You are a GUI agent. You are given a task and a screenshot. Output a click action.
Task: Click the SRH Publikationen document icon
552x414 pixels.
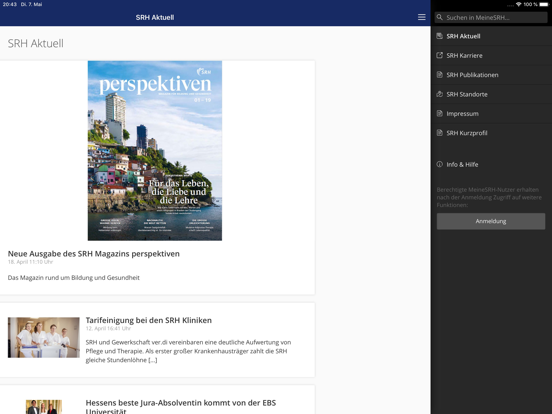click(439, 75)
